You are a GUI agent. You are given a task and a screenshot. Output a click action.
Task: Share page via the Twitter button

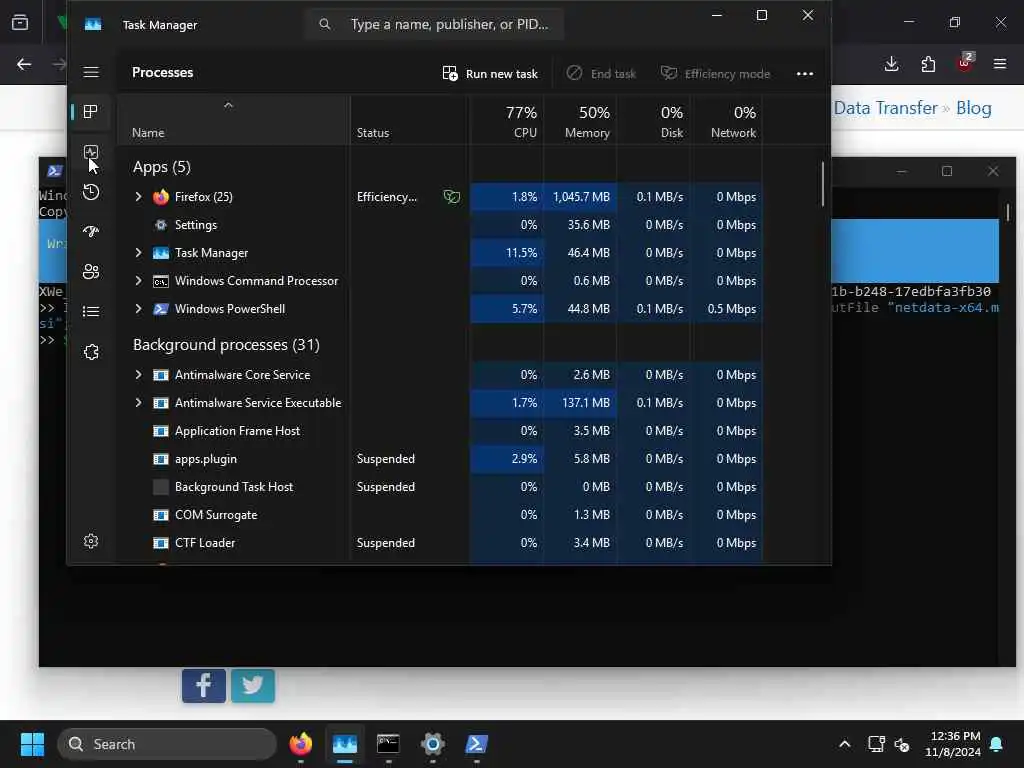(253, 686)
